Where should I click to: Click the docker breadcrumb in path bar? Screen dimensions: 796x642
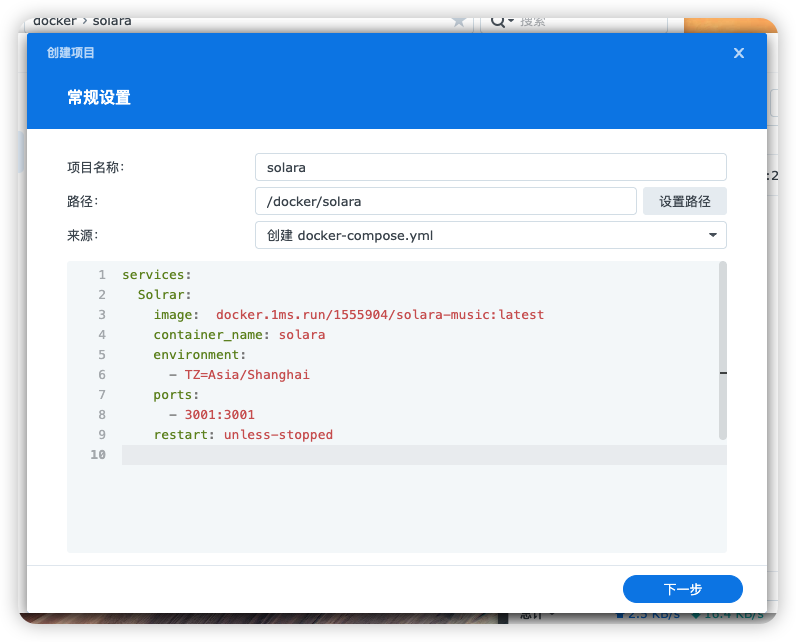pos(56,21)
